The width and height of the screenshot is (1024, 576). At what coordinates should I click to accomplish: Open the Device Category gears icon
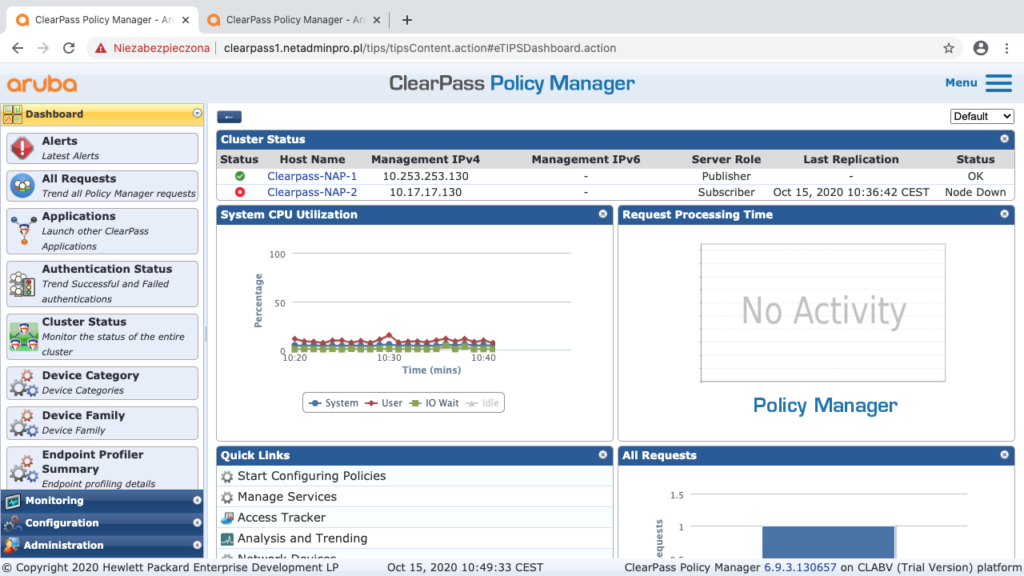24,383
